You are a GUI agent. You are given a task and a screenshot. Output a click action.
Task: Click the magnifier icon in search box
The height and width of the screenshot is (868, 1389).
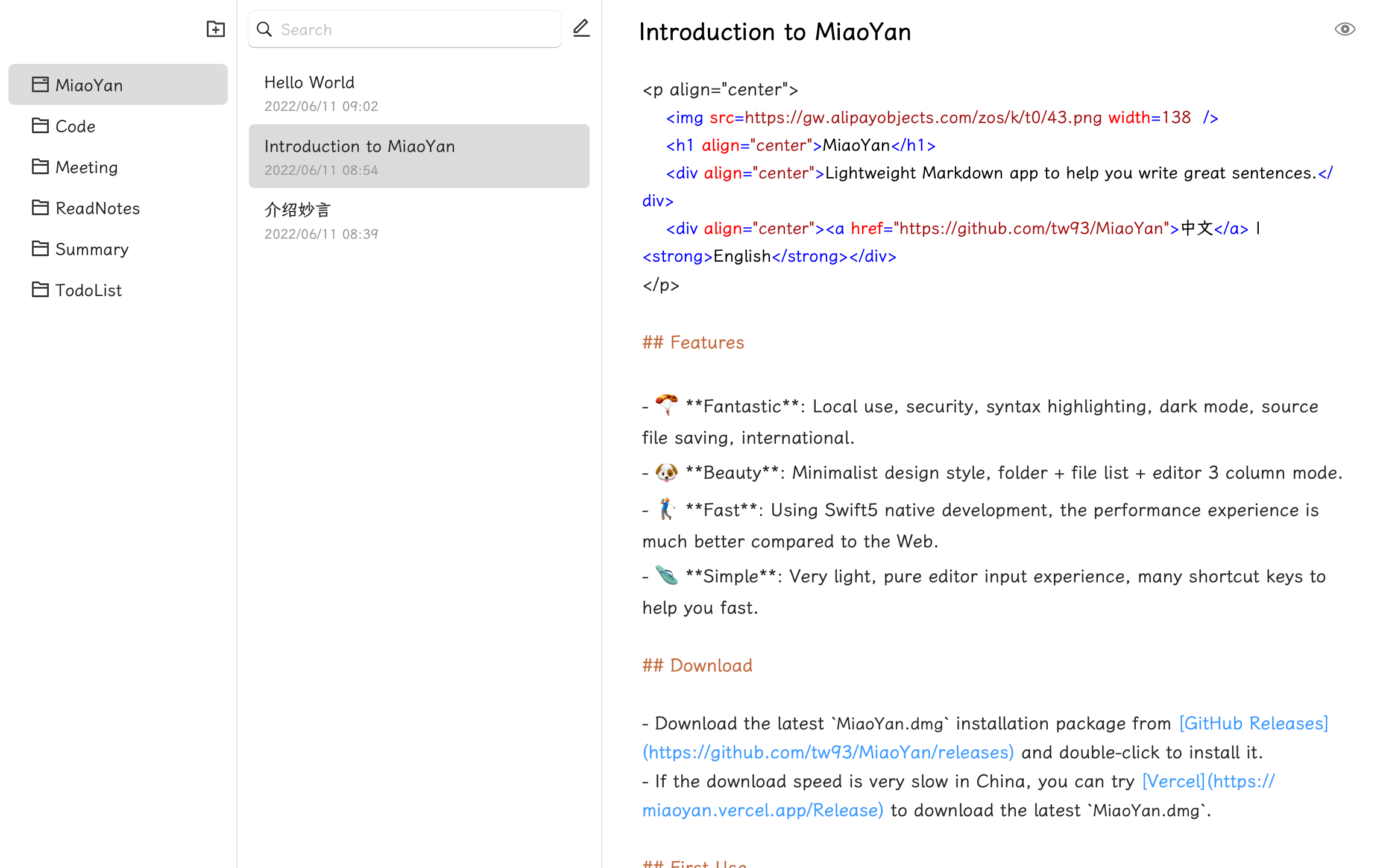(x=264, y=29)
